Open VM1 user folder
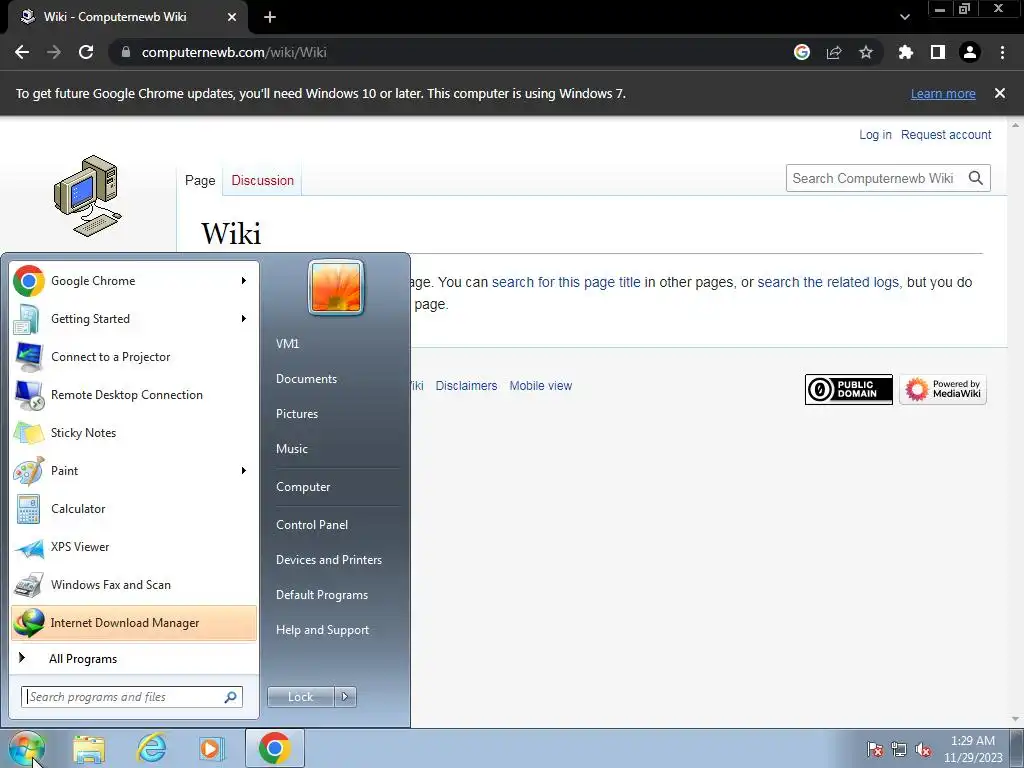This screenshot has width=1024, height=768. 287,344
